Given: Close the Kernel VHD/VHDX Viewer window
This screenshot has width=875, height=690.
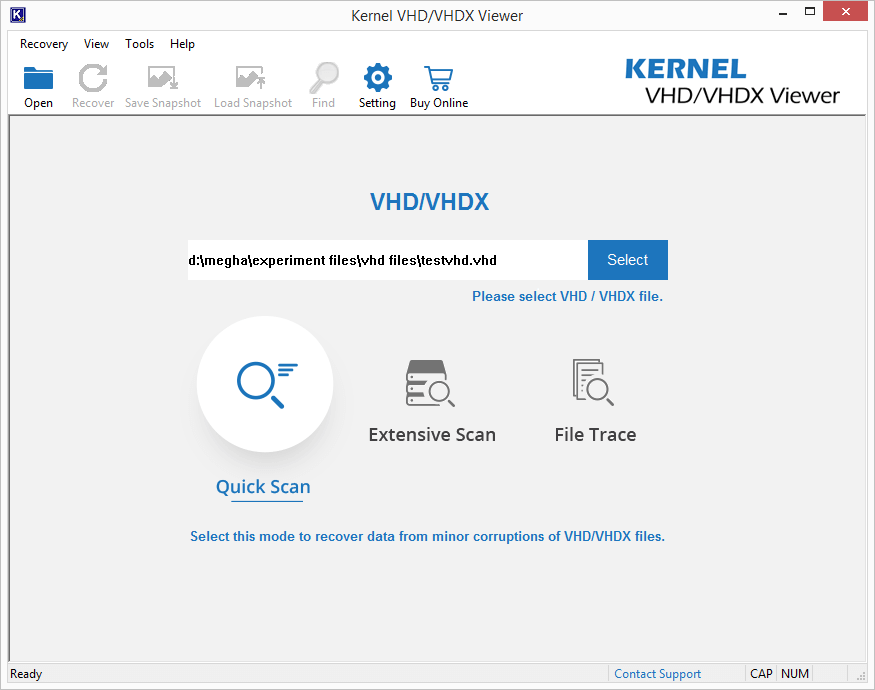Looking at the screenshot, I should point(845,12).
